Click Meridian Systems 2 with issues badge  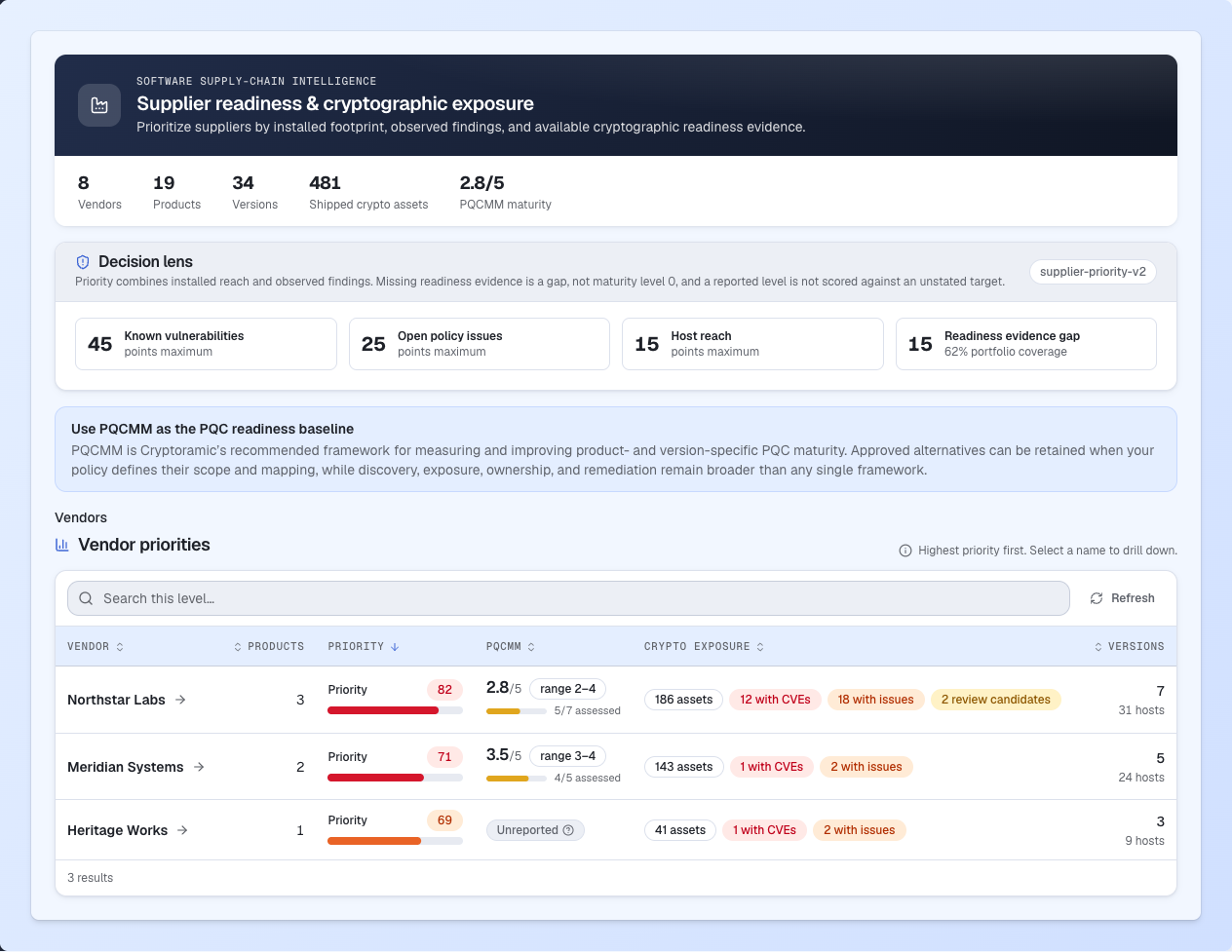pos(866,767)
